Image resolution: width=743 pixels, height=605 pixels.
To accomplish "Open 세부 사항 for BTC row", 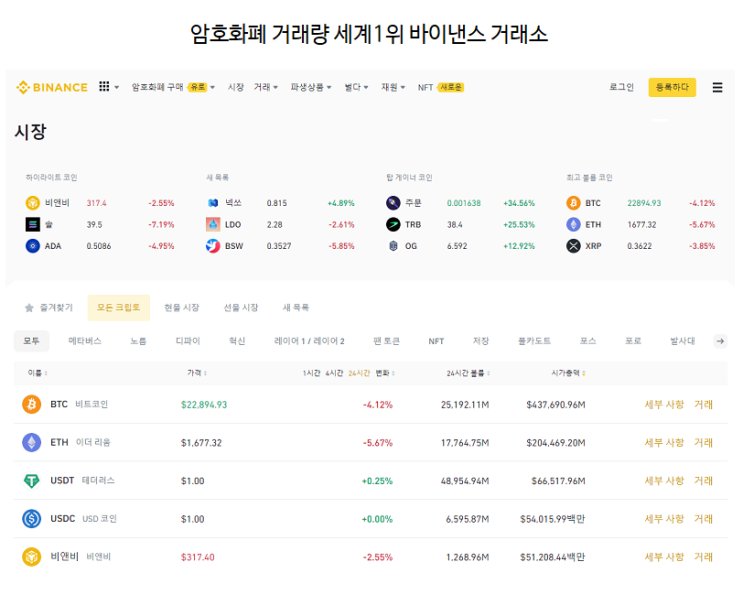I will pyautogui.click(x=664, y=405).
